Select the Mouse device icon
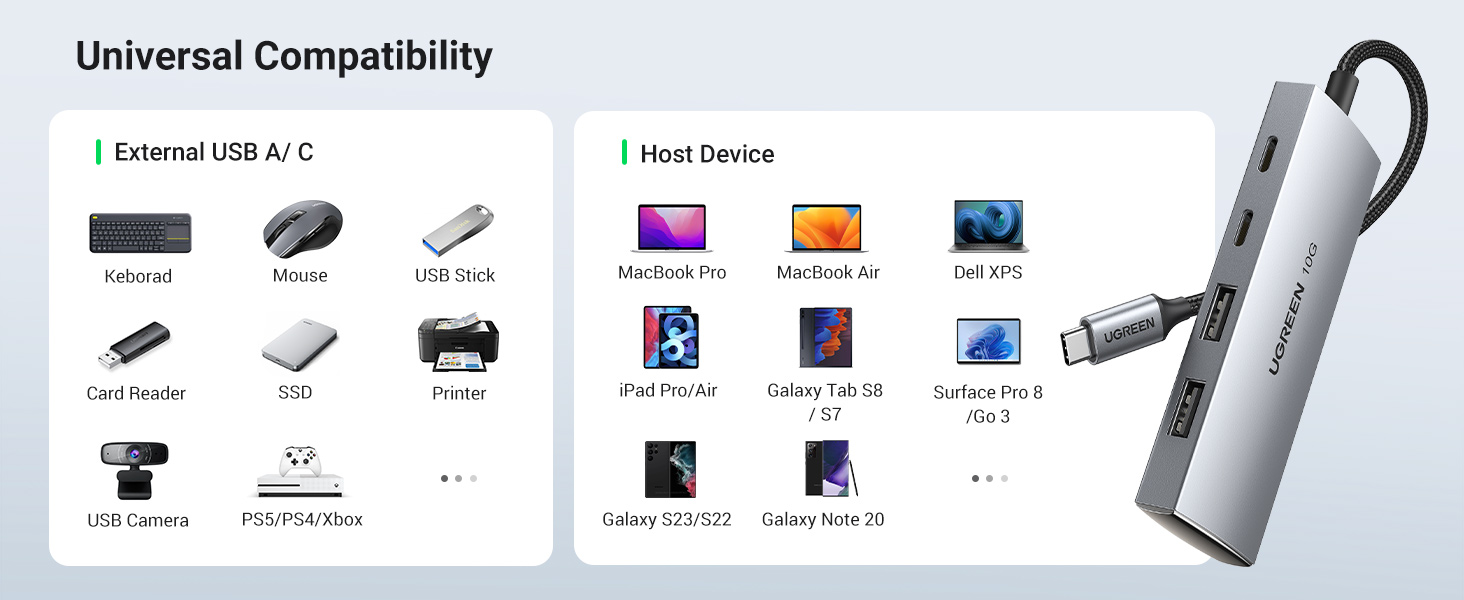Screen dimensions: 1464x600 coord(302,229)
